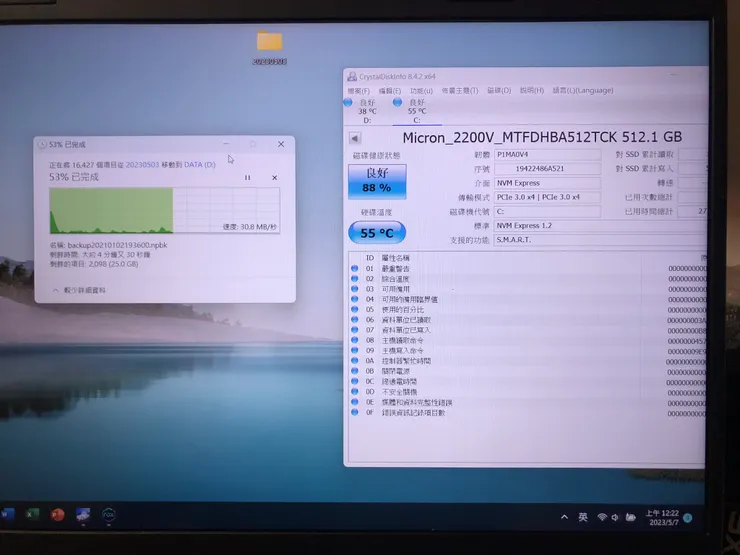740x555 pixels.
Task: Click the blue status dot for row 0F
Action: point(354,412)
